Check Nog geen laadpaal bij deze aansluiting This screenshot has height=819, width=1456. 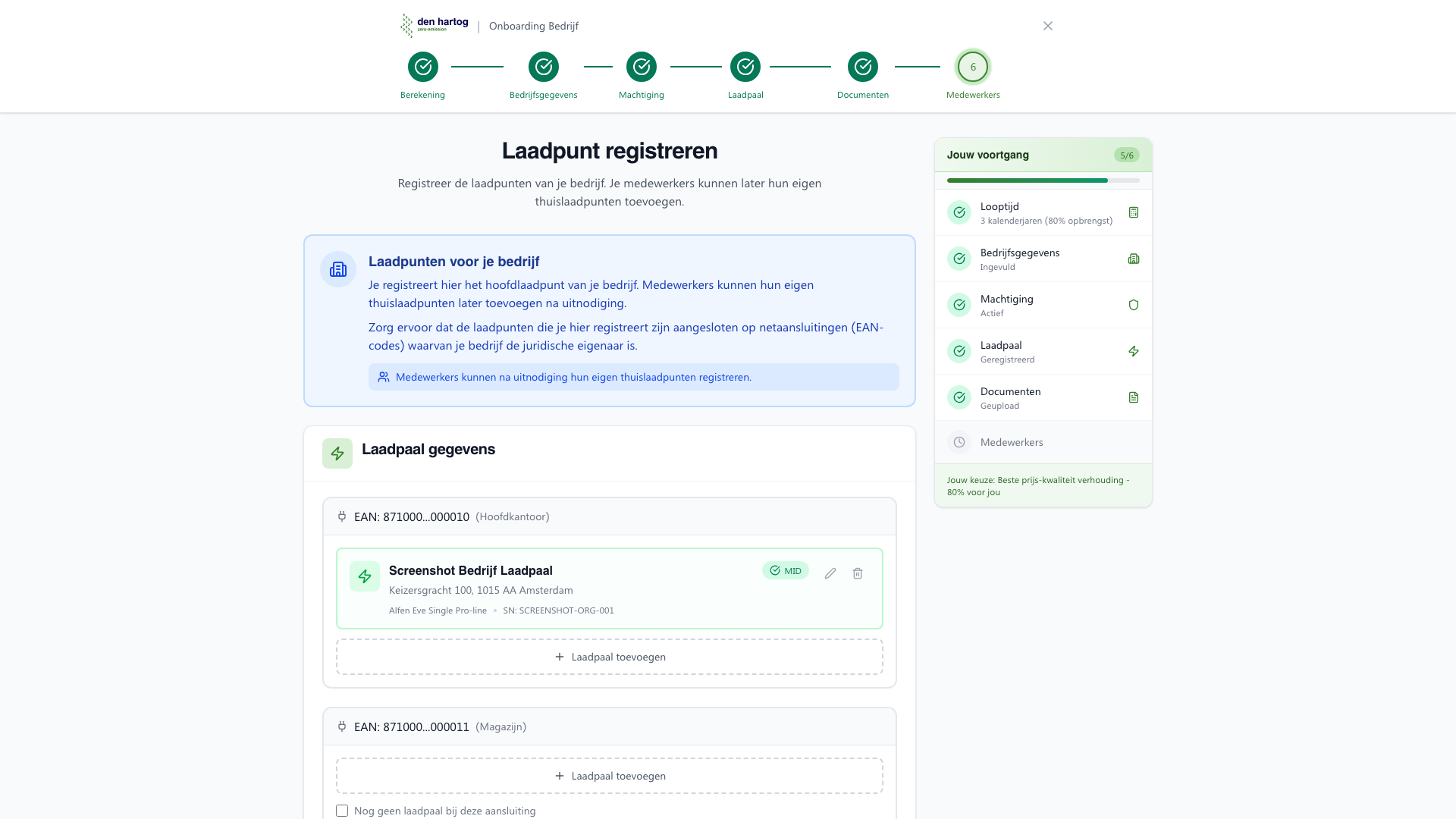pos(342,810)
